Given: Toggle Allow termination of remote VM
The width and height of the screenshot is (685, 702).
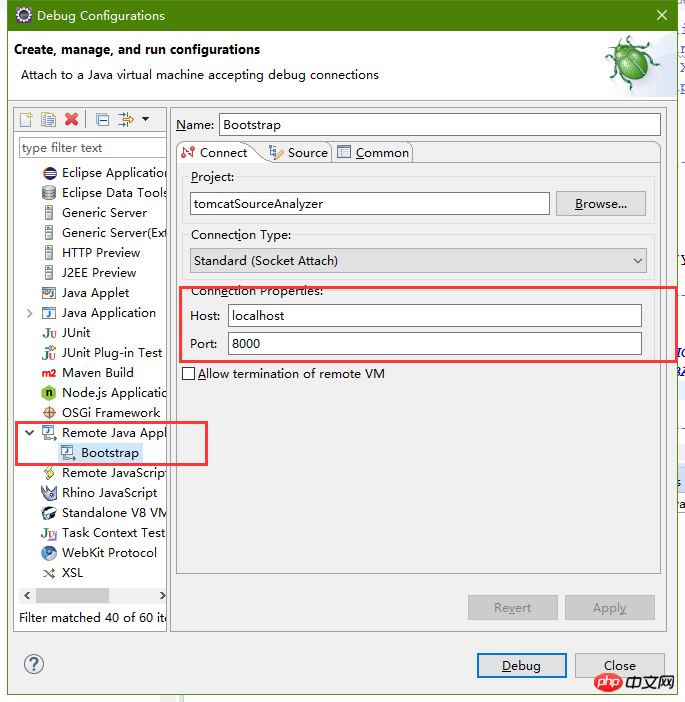Looking at the screenshot, I should tap(188, 373).
